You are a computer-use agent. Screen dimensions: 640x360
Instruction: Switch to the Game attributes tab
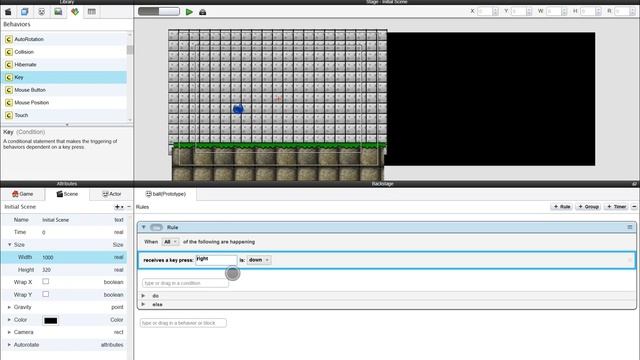point(22,194)
